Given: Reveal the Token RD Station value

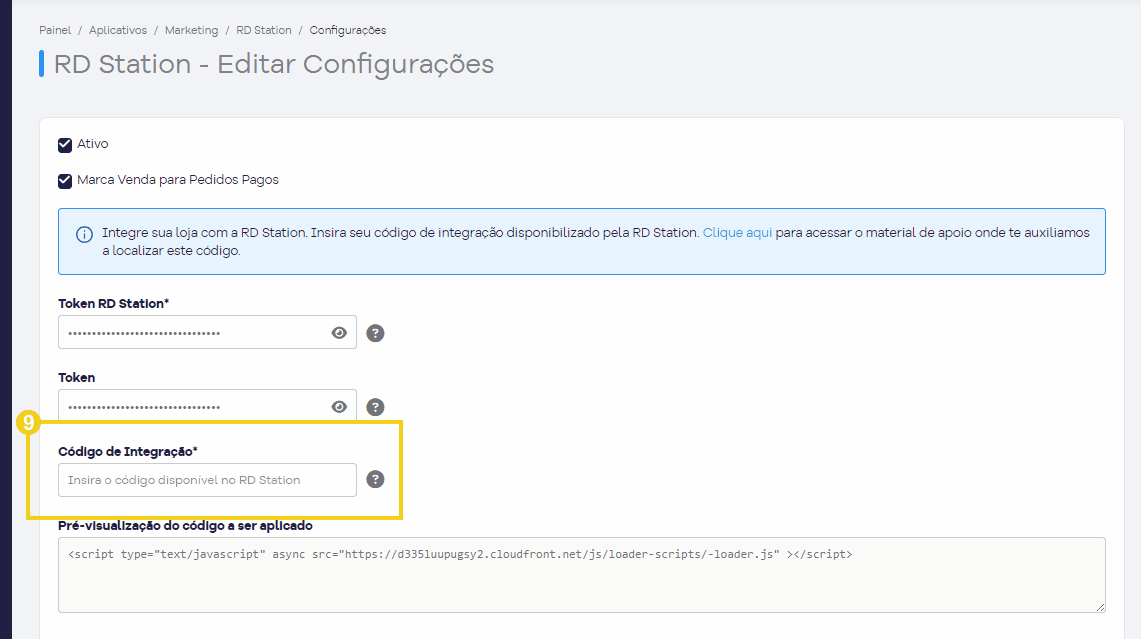Looking at the screenshot, I should [339, 333].
